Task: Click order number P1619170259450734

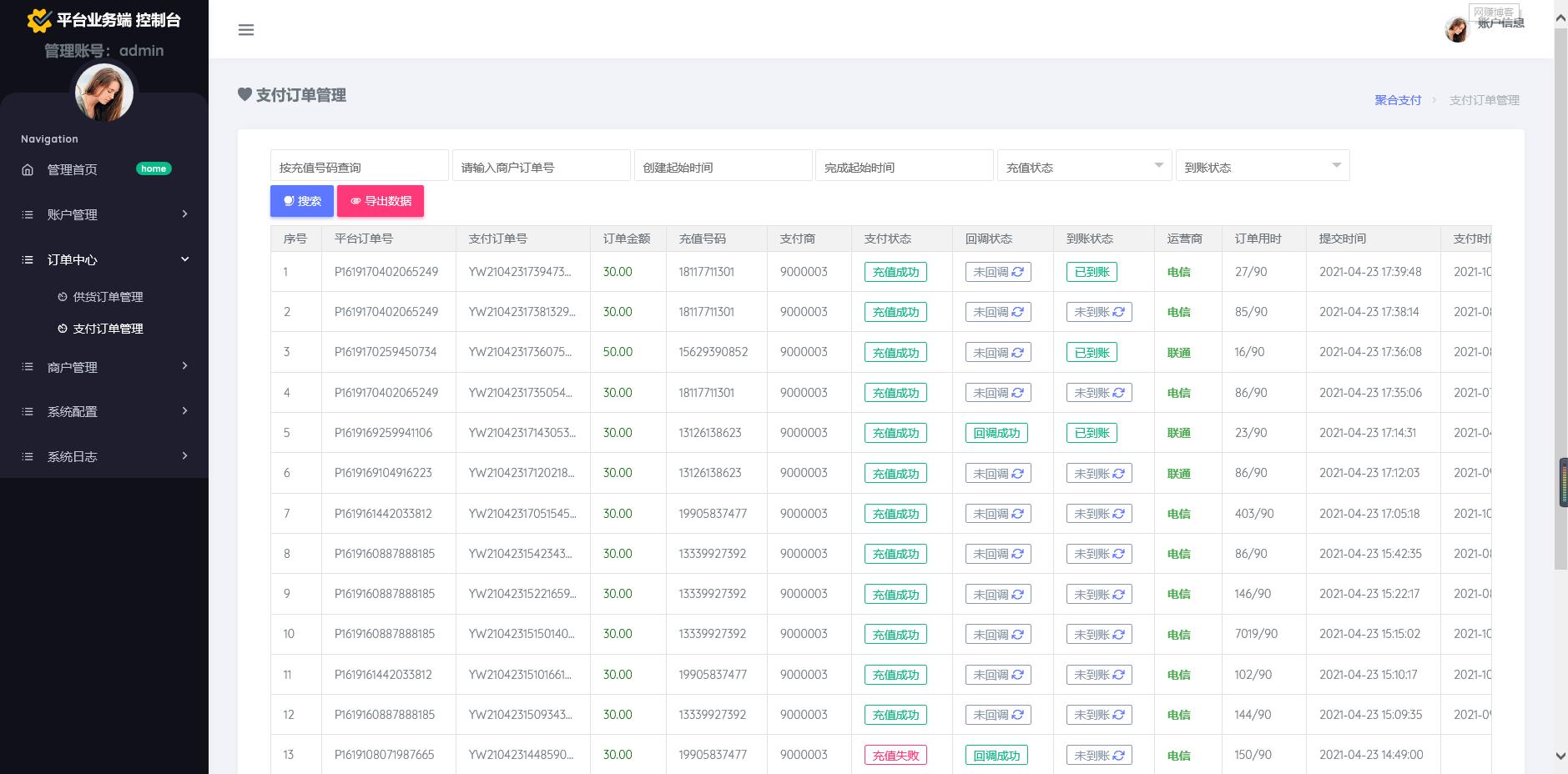Action: pyautogui.click(x=386, y=352)
